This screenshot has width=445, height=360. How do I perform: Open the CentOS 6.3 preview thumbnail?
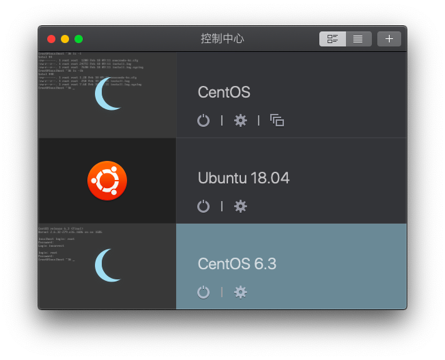click(107, 266)
